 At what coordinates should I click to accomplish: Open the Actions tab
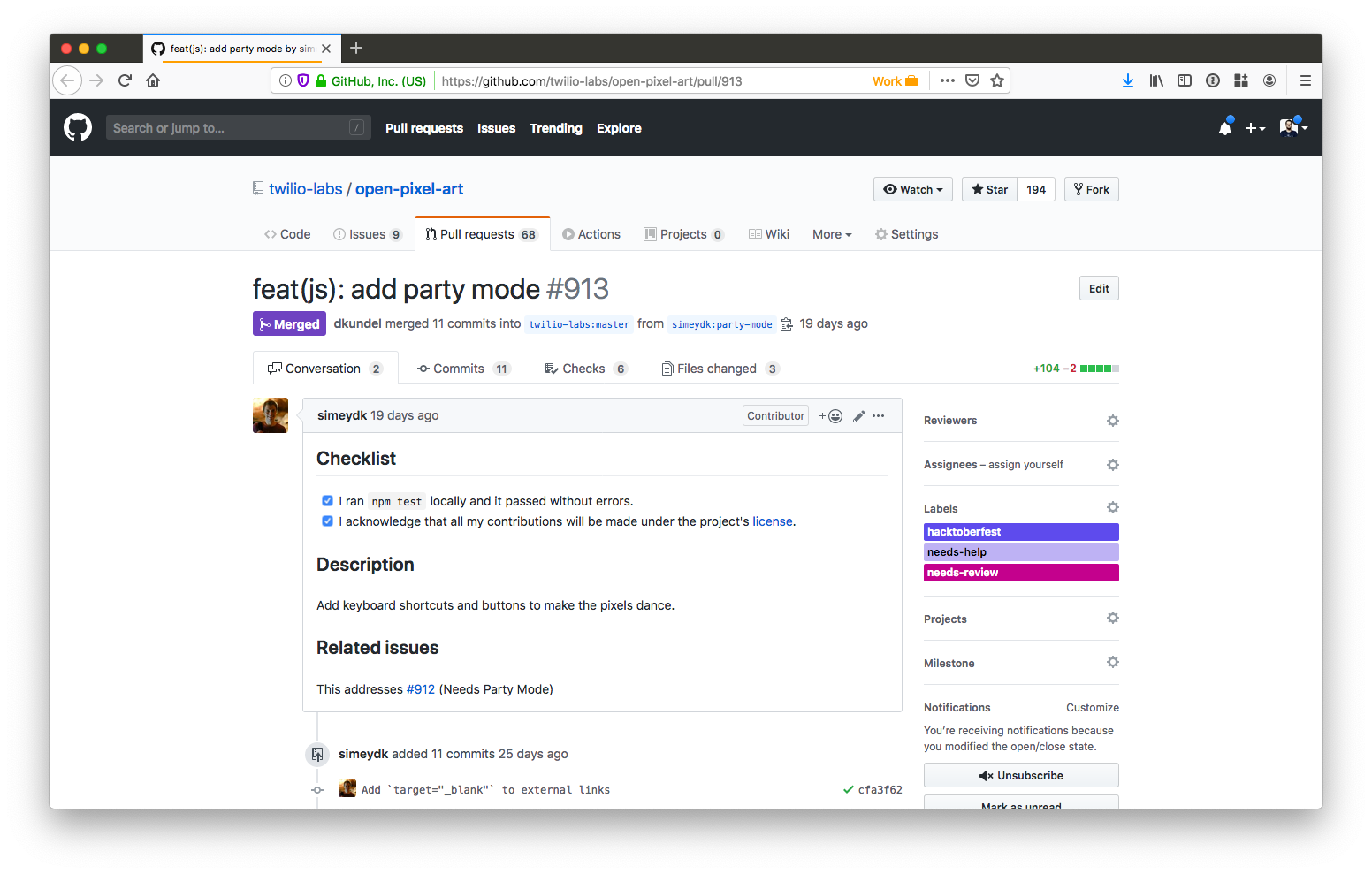tap(591, 234)
